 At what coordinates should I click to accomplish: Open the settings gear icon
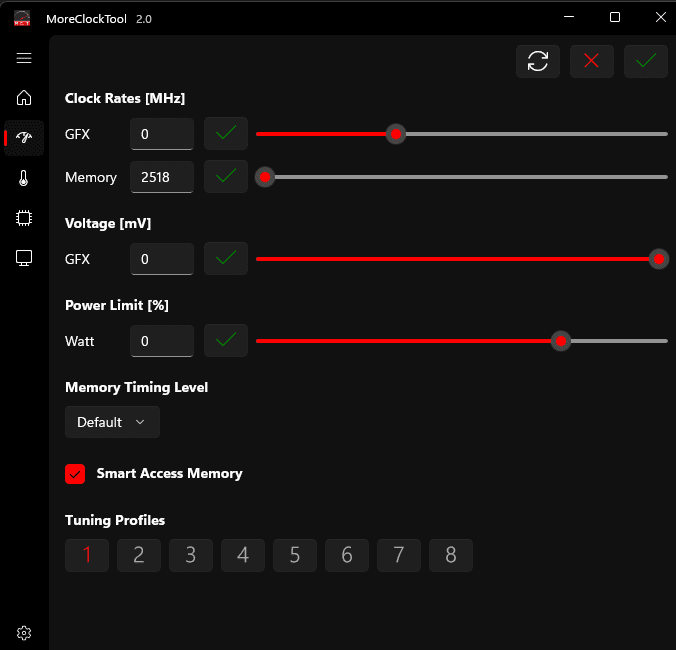tap(24, 633)
